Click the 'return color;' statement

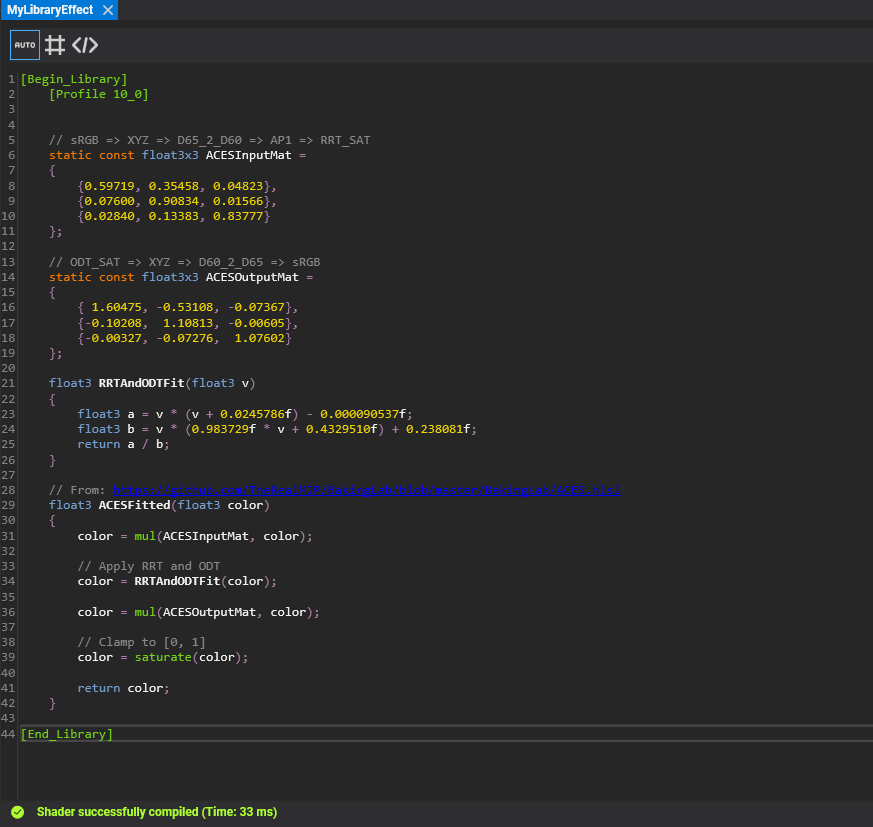(124, 688)
